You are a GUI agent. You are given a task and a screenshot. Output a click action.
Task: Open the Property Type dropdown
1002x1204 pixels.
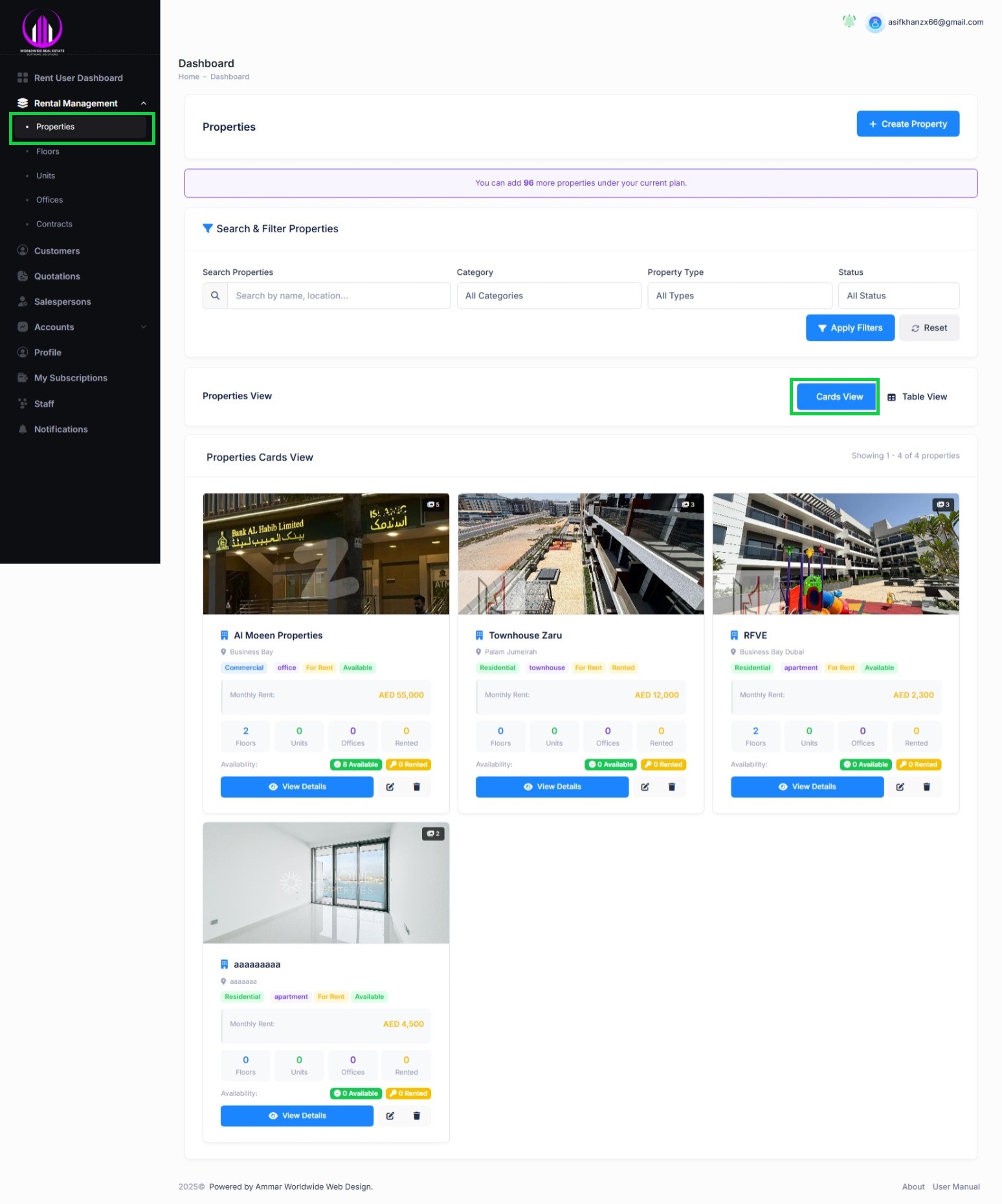[739, 296]
